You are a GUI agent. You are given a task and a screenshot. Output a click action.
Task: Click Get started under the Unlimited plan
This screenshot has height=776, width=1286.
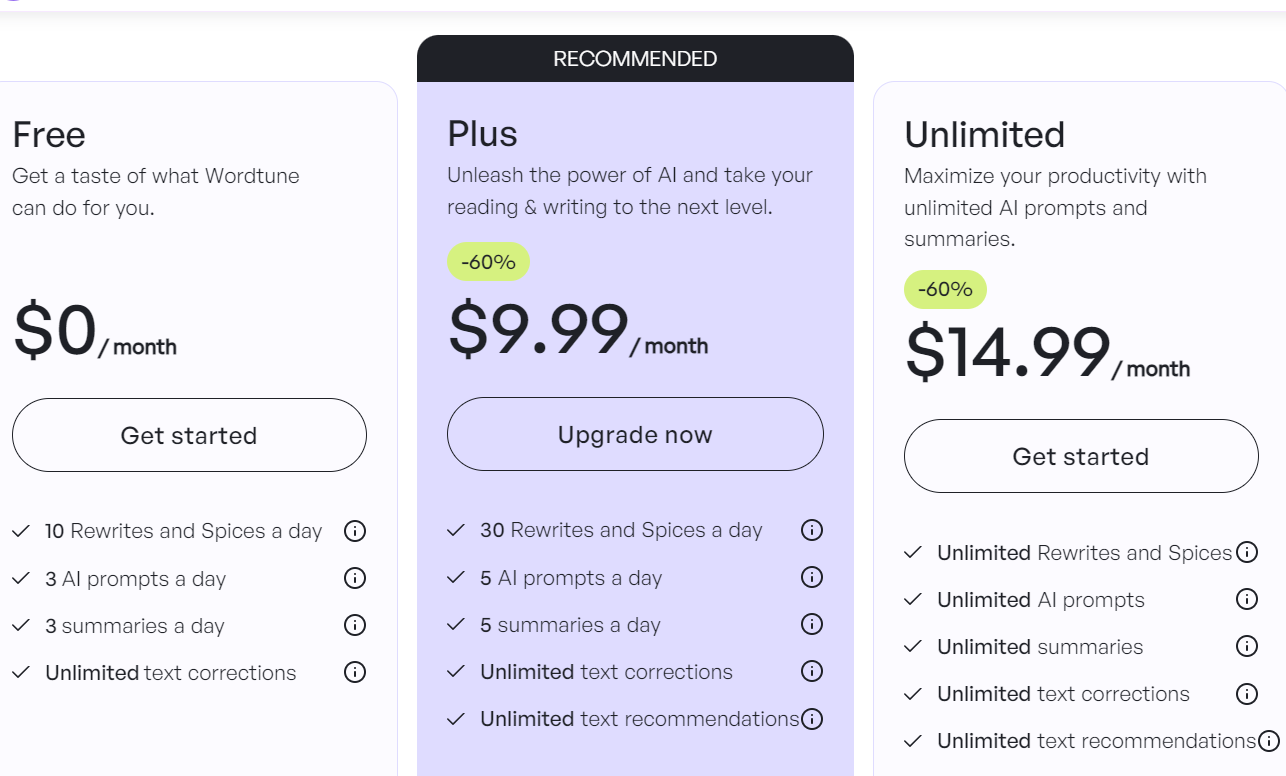pyautogui.click(x=1081, y=456)
